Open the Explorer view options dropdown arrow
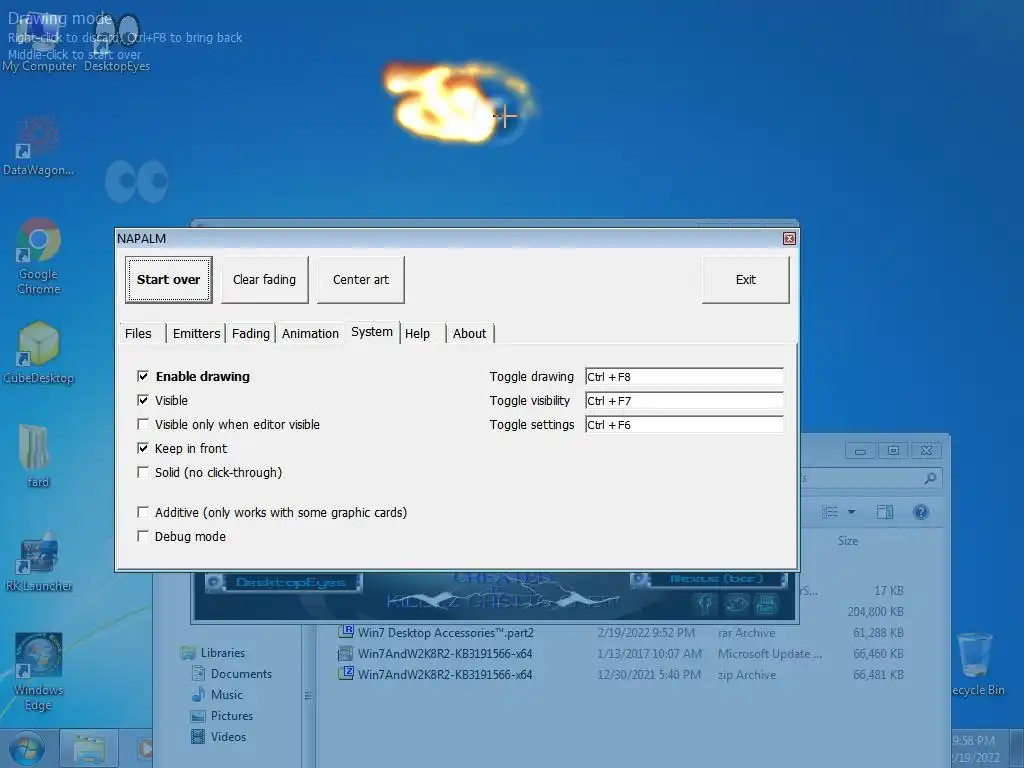This screenshot has width=1024, height=768. tap(852, 512)
